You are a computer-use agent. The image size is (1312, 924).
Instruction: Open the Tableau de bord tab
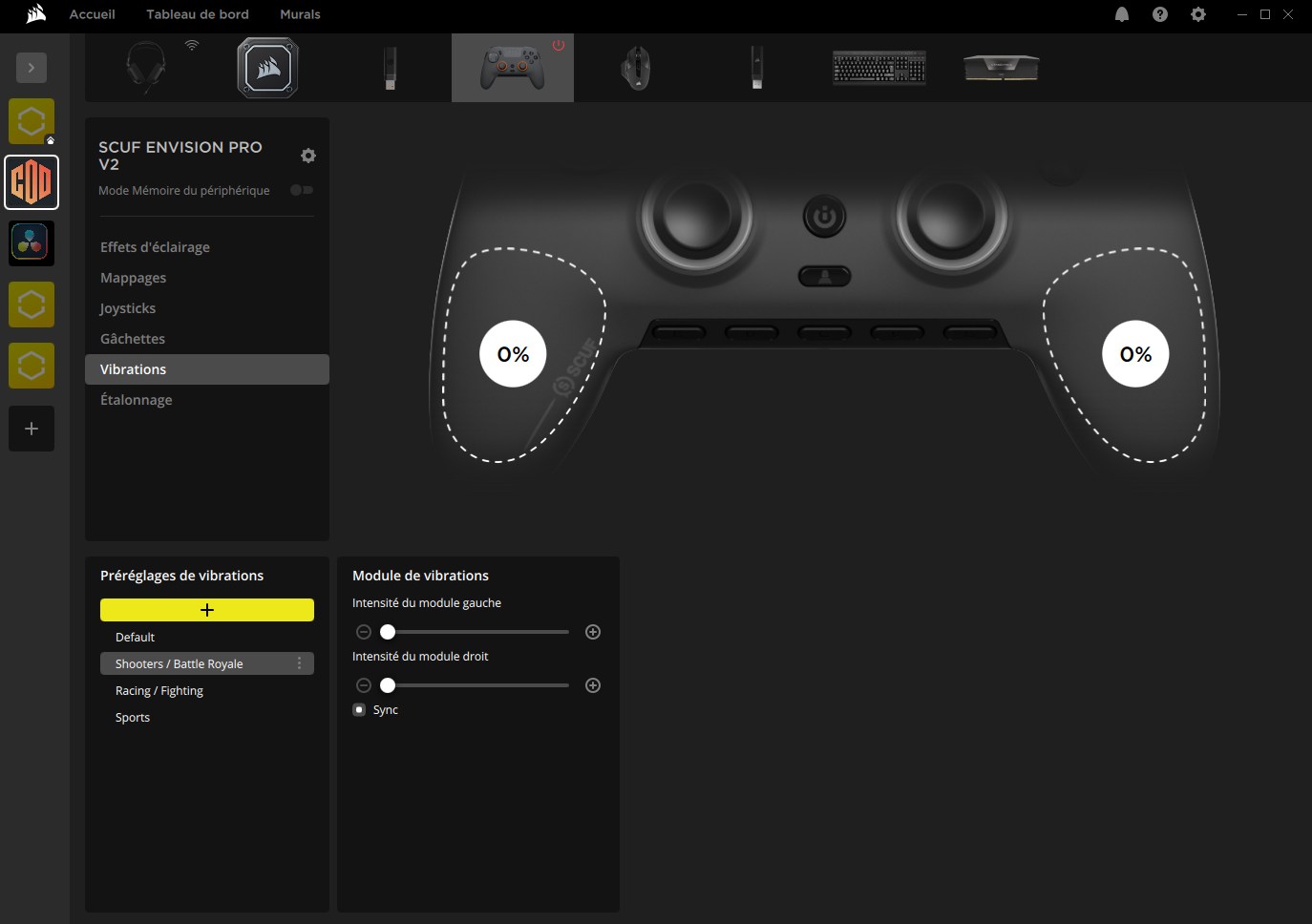coord(197,14)
